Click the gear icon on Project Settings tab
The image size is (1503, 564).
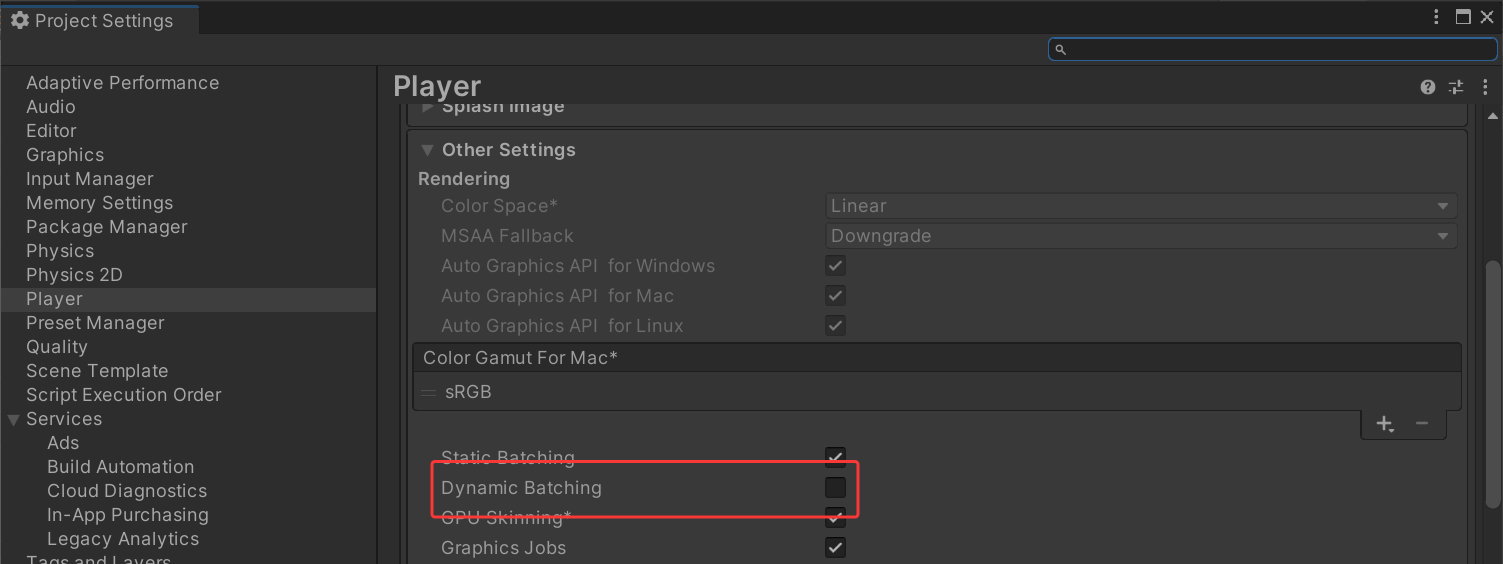tap(19, 20)
